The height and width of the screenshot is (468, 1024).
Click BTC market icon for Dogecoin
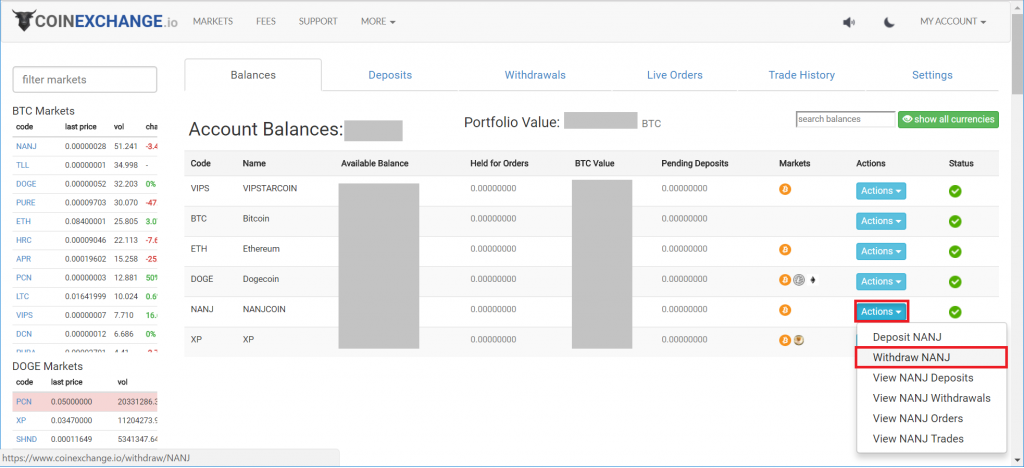pyautogui.click(x=785, y=280)
